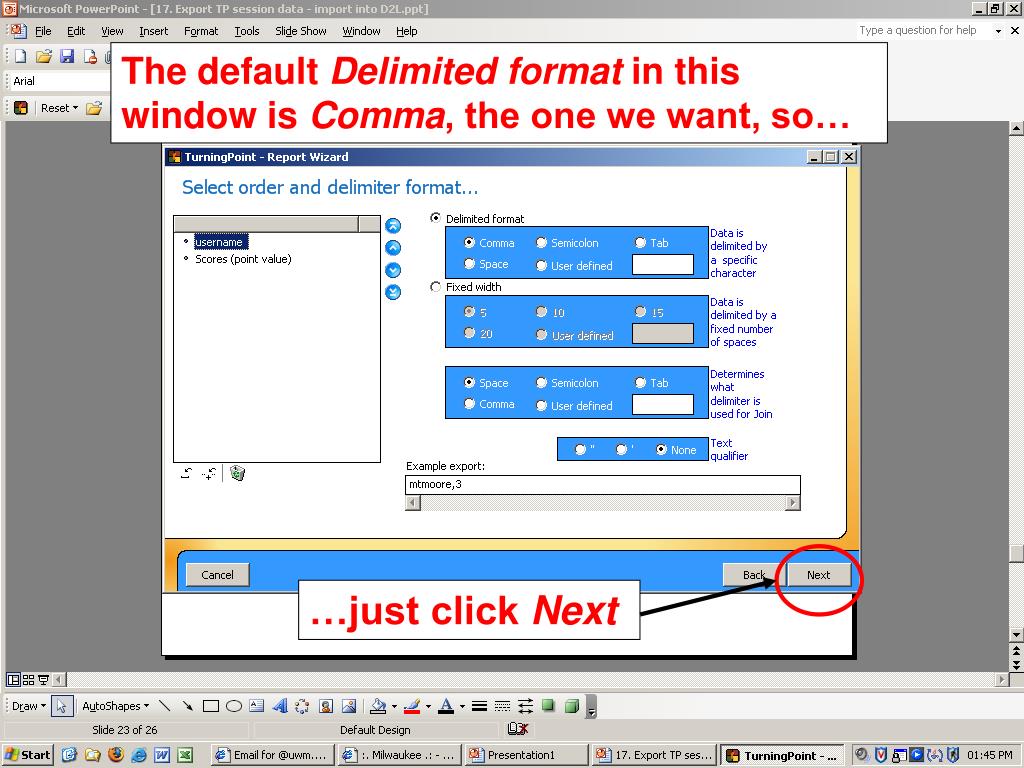Click the move-to-bottom double arrow icon
1024x768 pixels.
pos(393,293)
